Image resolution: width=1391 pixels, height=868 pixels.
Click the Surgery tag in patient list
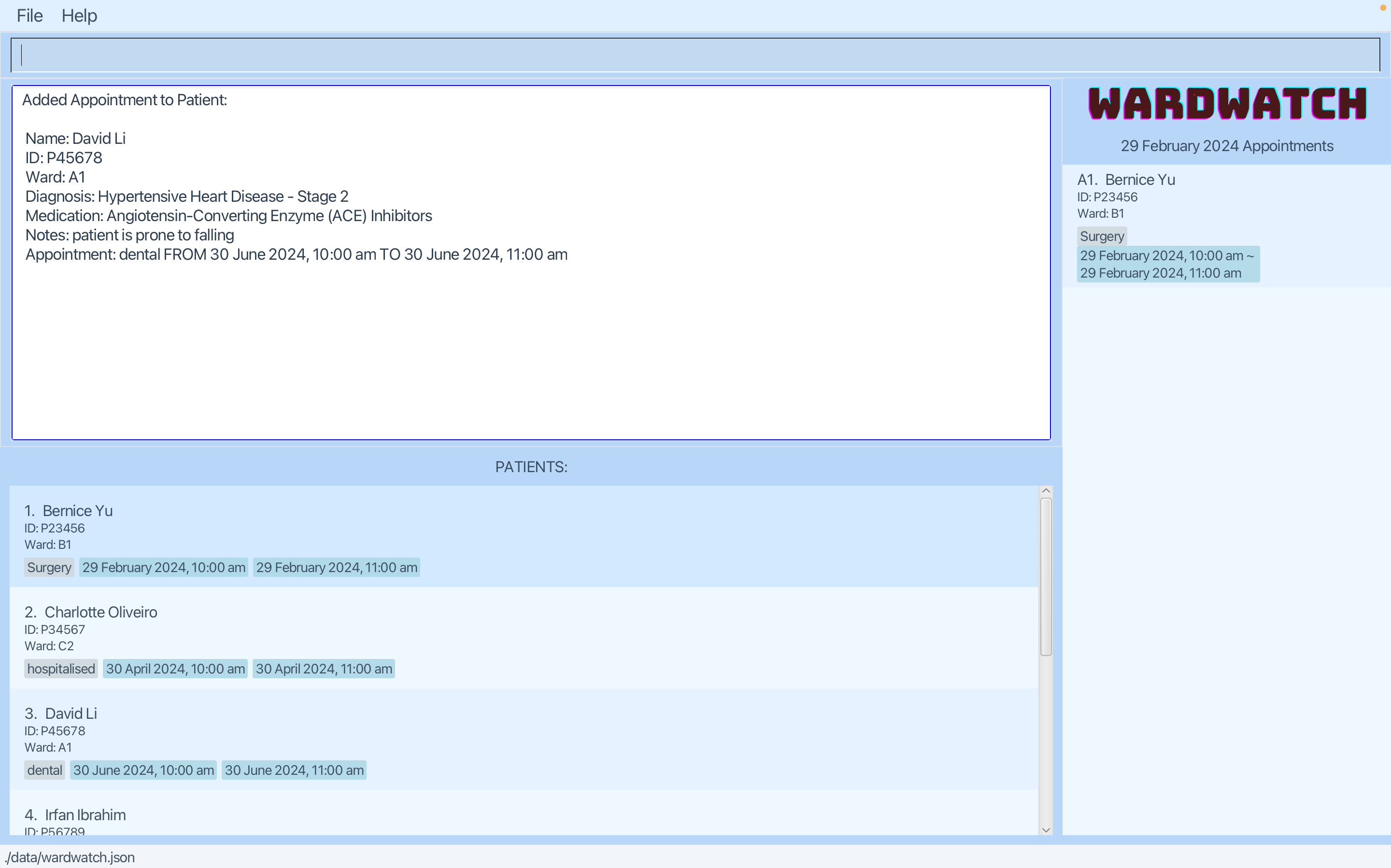point(49,567)
